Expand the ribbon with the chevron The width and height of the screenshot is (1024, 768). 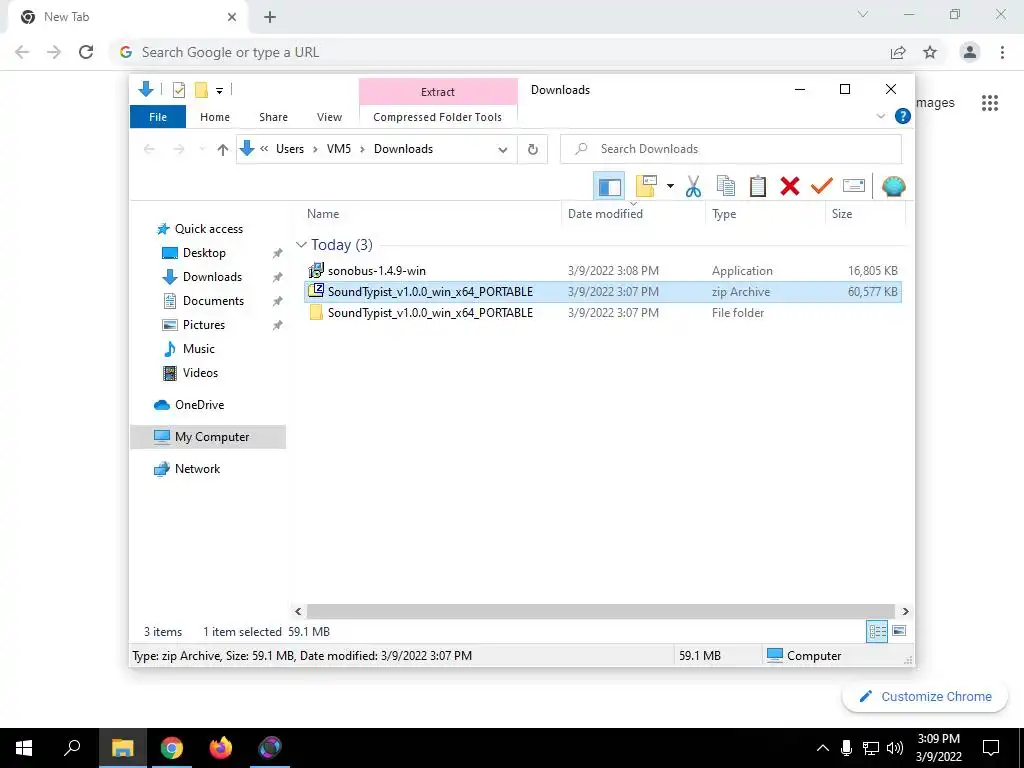pos(880,116)
